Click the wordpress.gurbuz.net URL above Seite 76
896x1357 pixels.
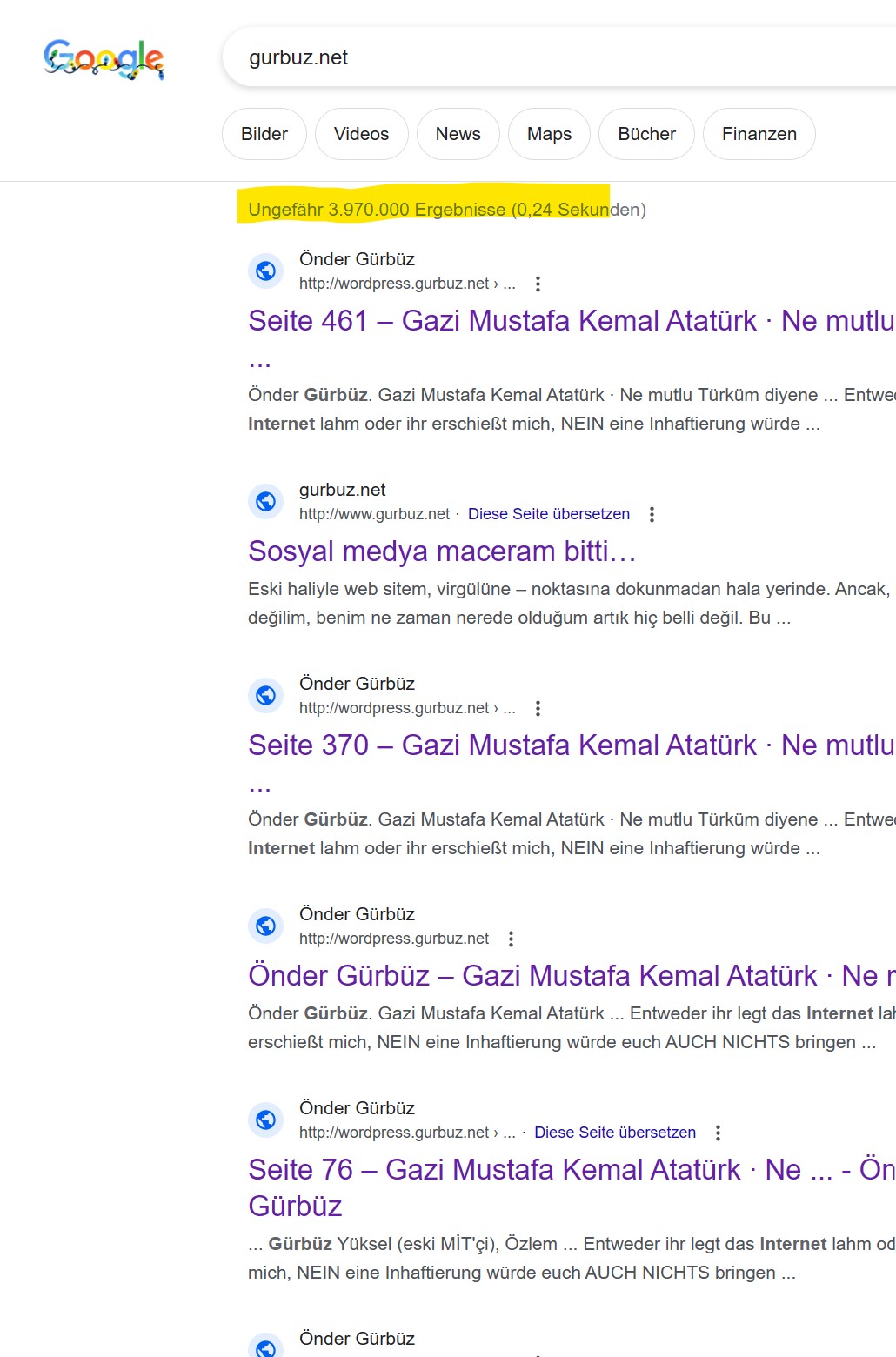pos(407,1133)
